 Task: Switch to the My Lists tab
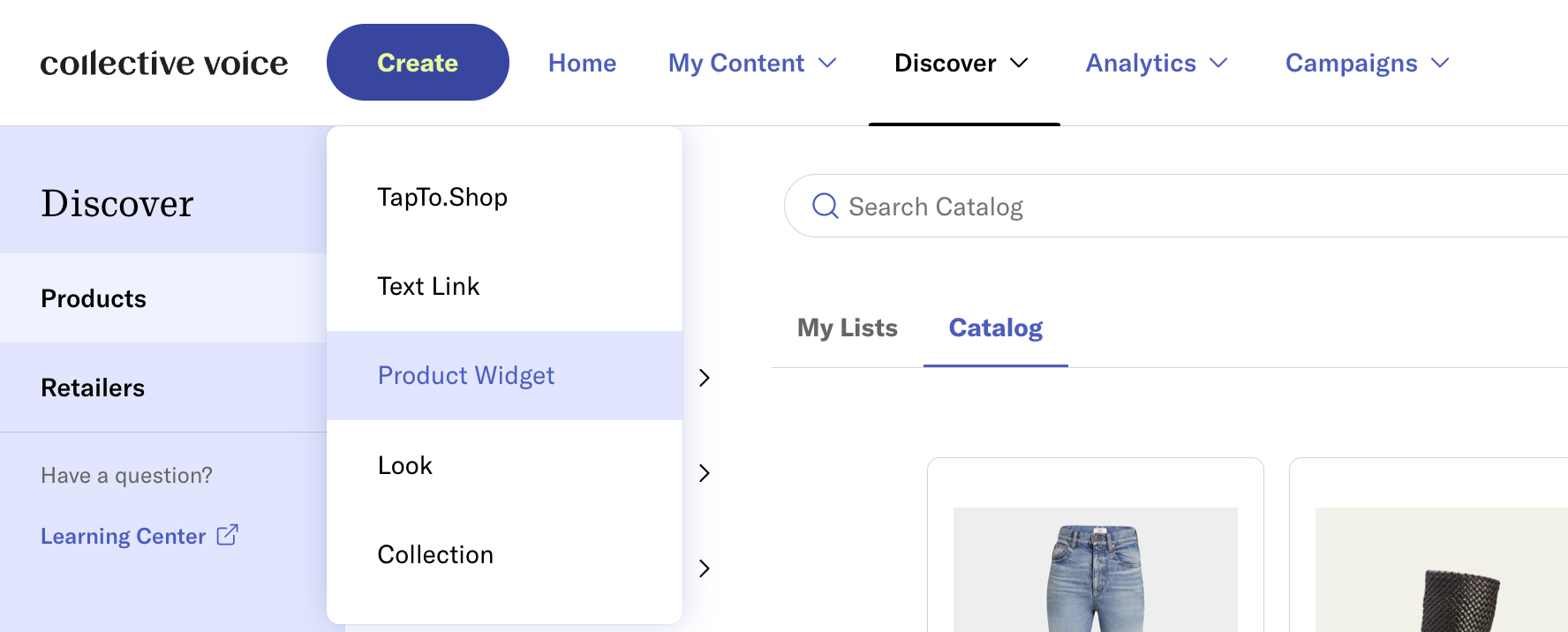(x=848, y=328)
